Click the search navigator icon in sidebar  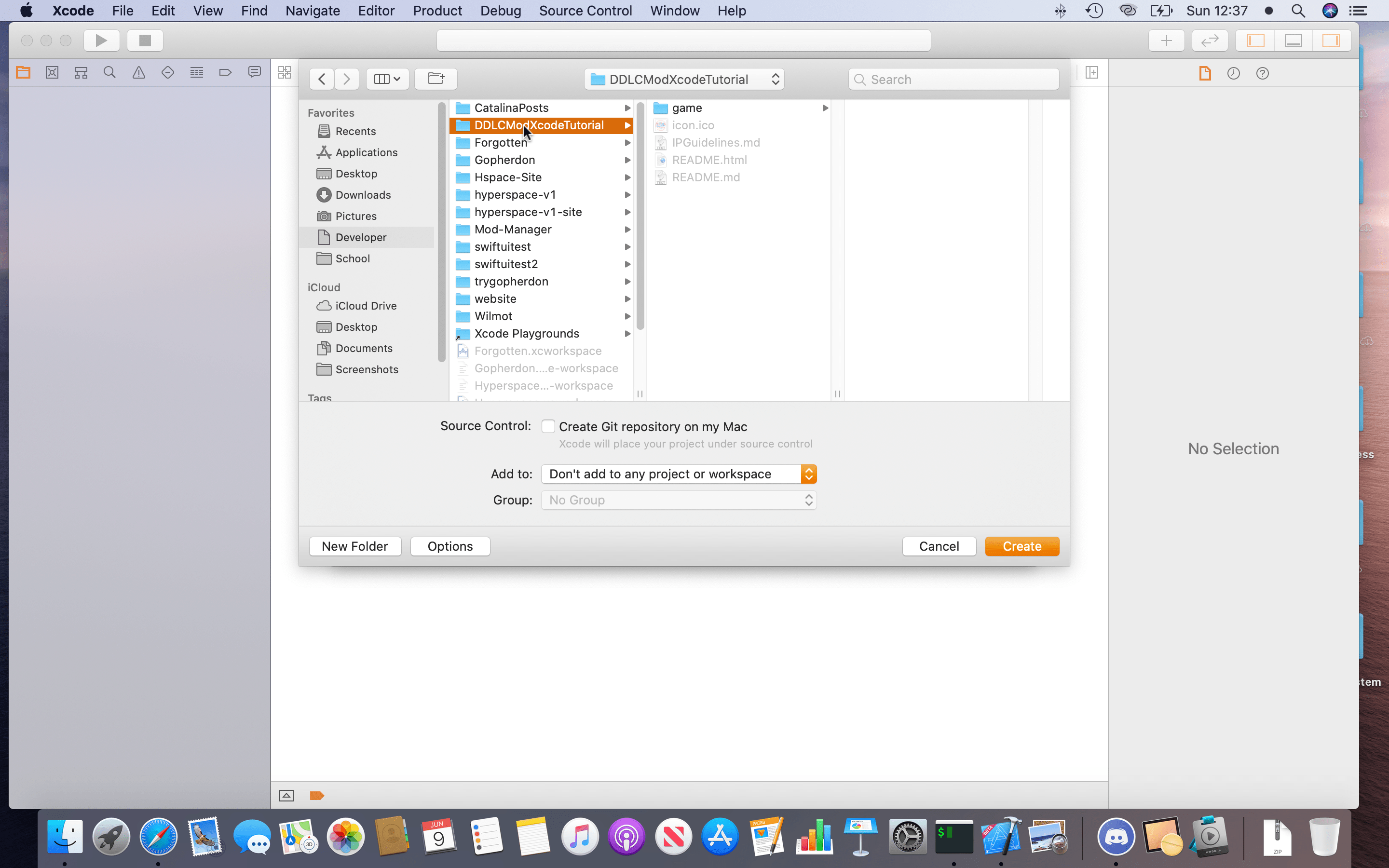coord(109,71)
